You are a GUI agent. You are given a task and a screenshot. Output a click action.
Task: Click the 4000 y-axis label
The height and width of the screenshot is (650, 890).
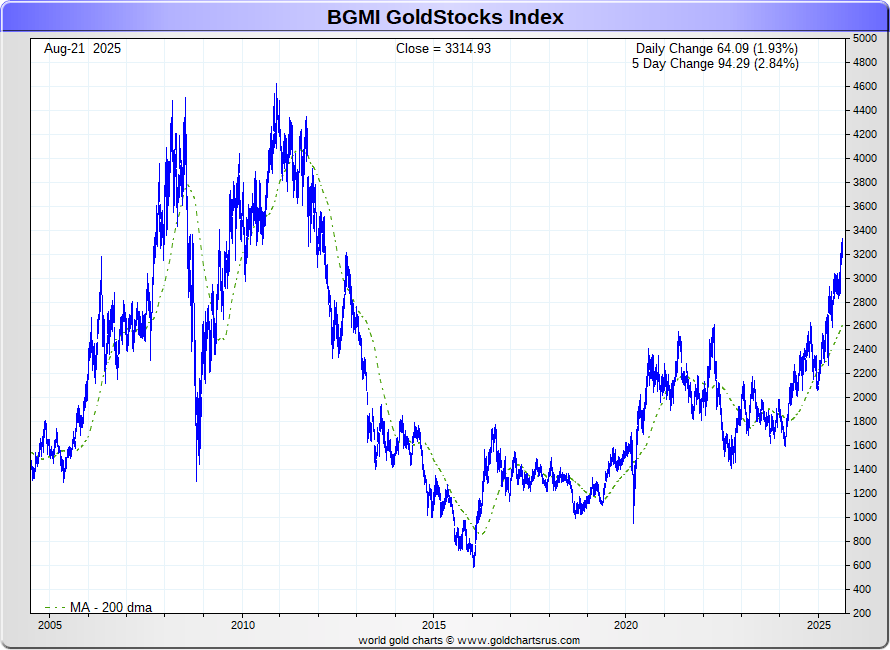pyautogui.click(x=865, y=158)
